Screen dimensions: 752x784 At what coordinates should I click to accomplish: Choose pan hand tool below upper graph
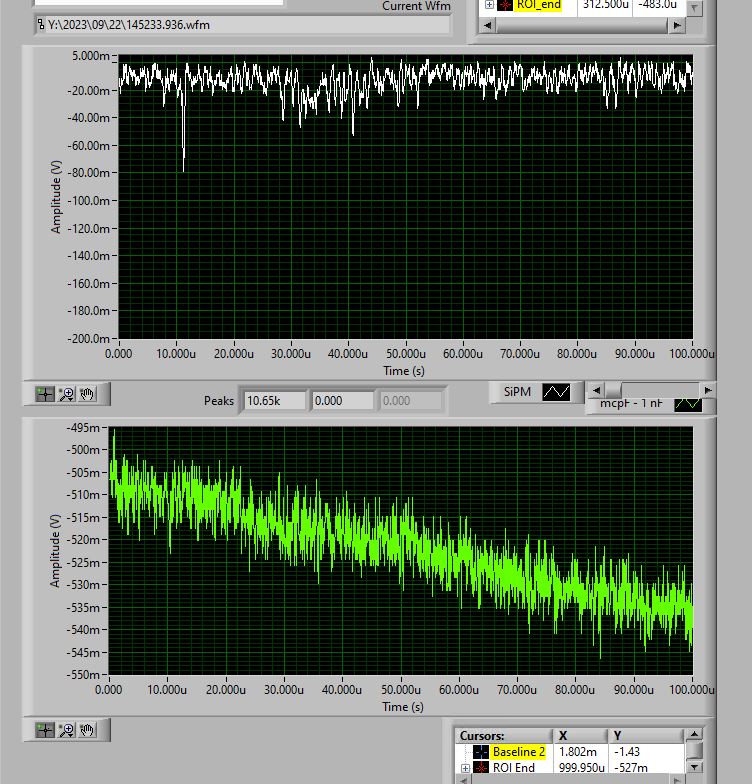point(87,394)
